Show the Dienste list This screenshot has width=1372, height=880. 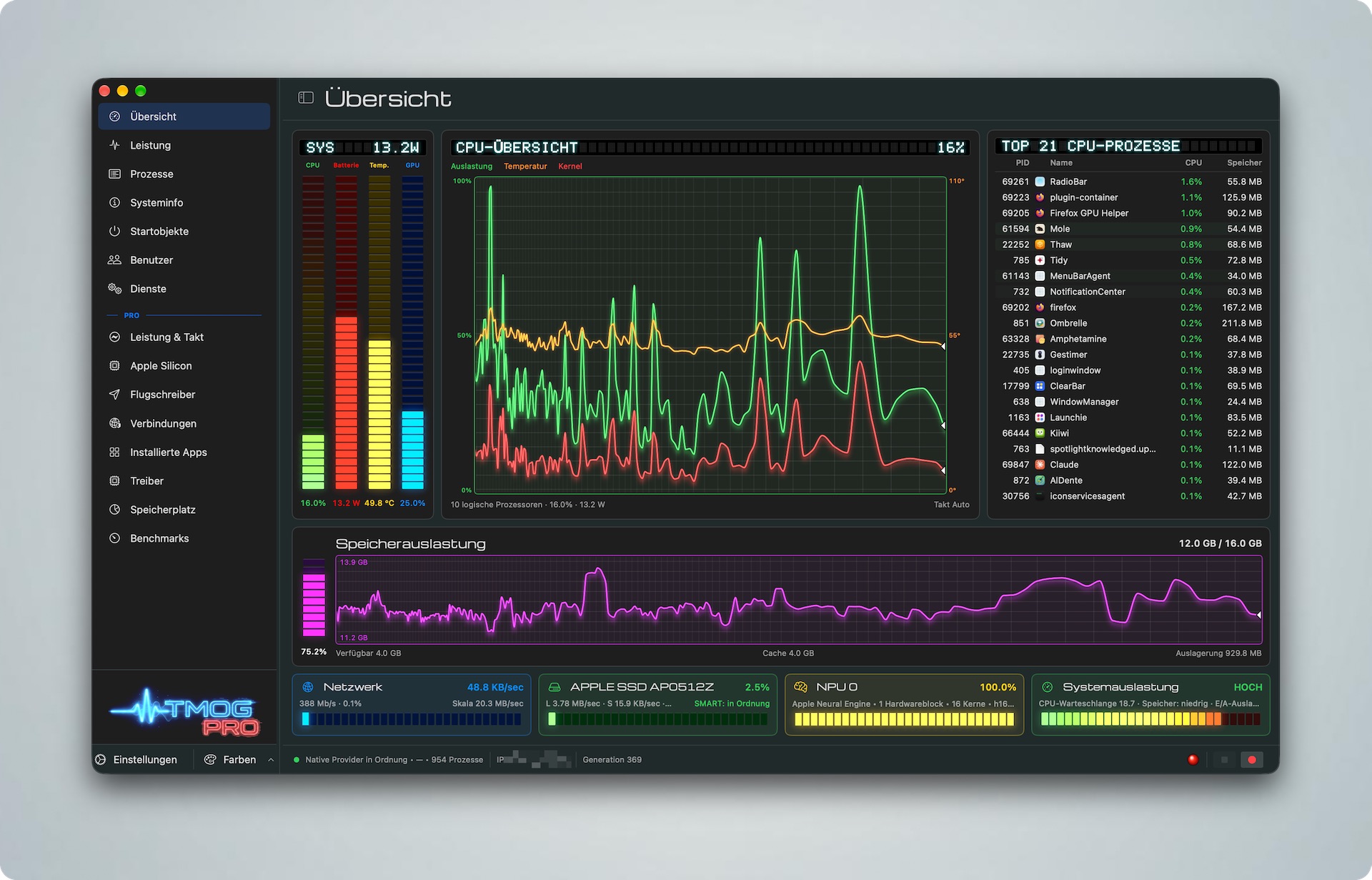click(184, 288)
